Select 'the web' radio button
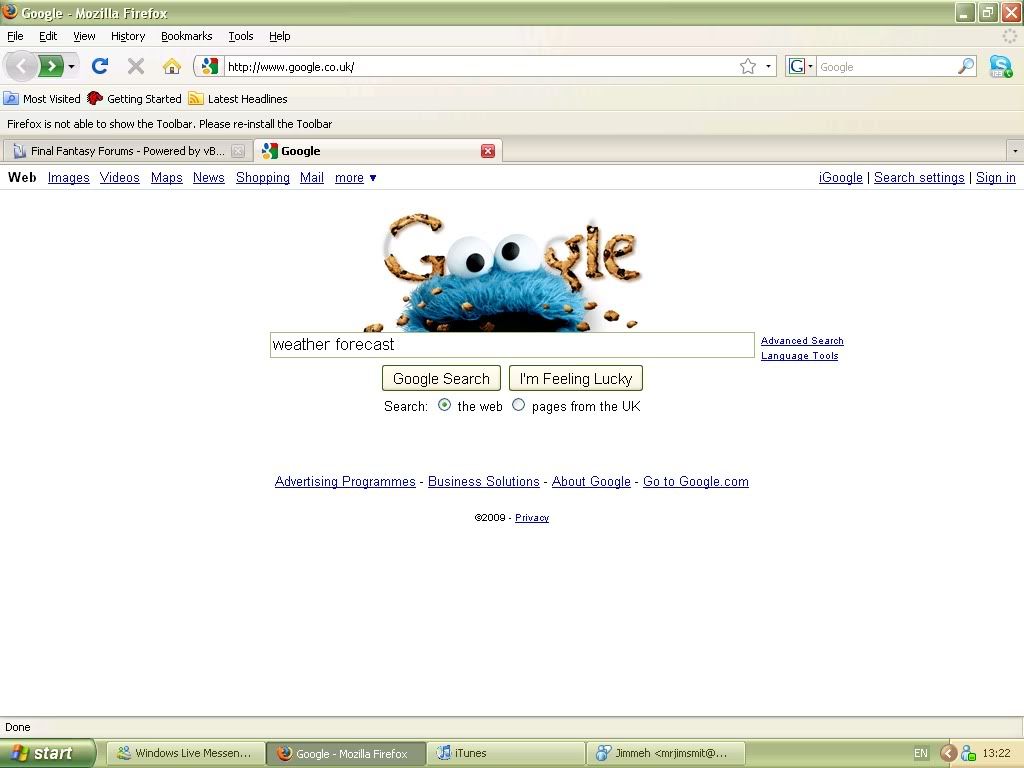The width and height of the screenshot is (1024, 768). [445, 405]
